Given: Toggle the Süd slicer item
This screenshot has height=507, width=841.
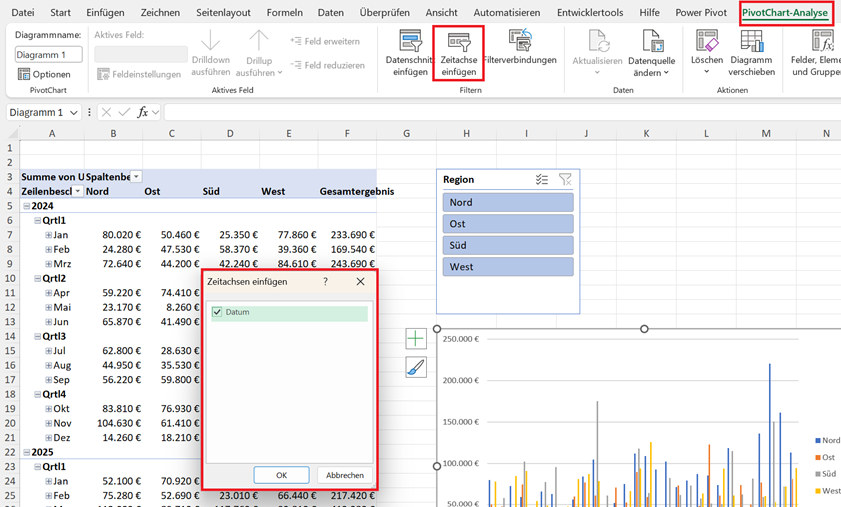Looking at the screenshot, I should pyautogui.click(x=508, y=245).
